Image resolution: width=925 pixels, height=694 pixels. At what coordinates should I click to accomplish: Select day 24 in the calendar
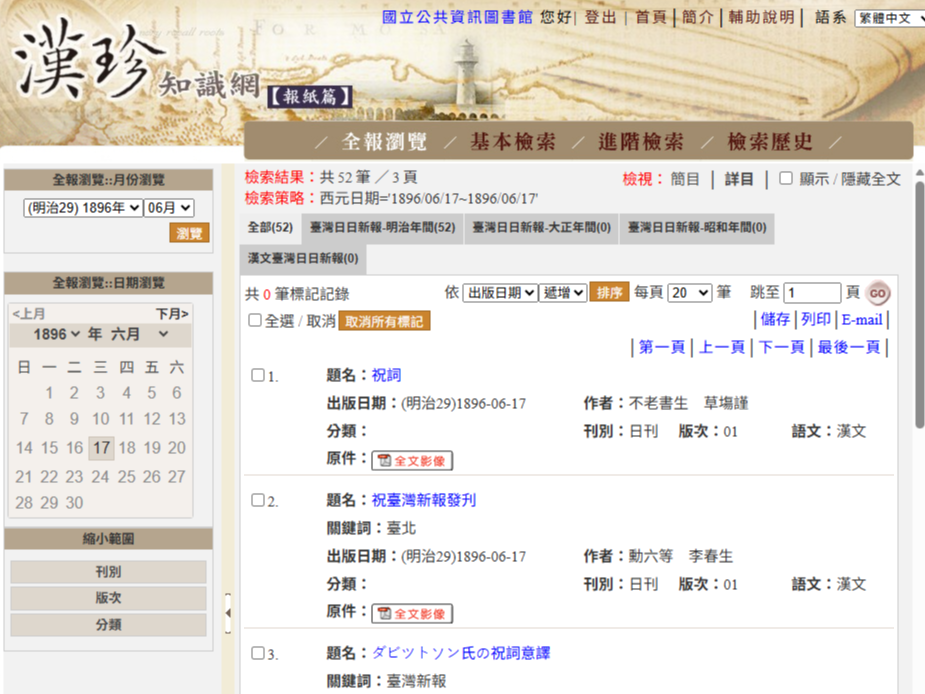point(100,476)
